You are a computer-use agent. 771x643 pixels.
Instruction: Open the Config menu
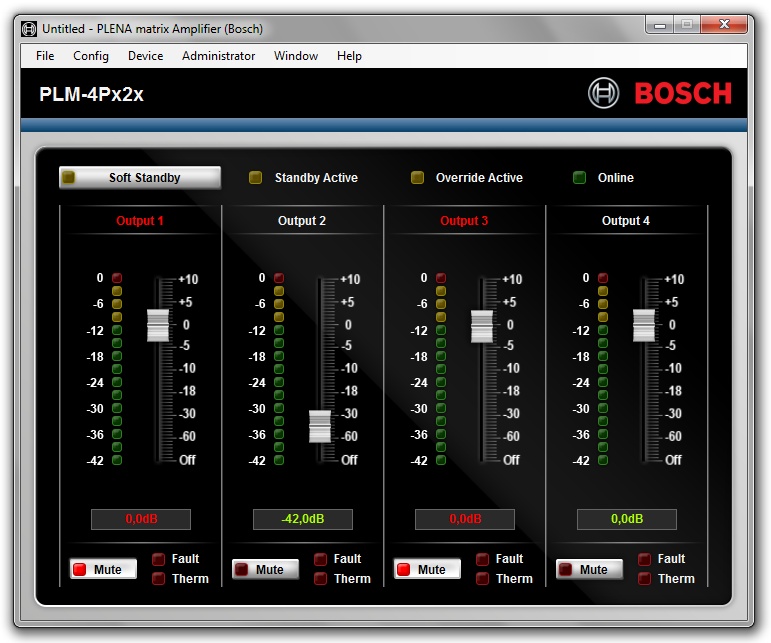click(90, 56)
